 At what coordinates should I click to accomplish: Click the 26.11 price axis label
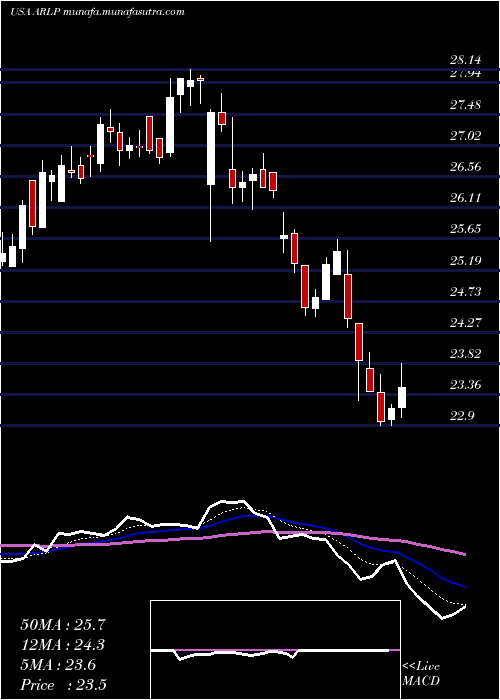click(x=466, y=198)
